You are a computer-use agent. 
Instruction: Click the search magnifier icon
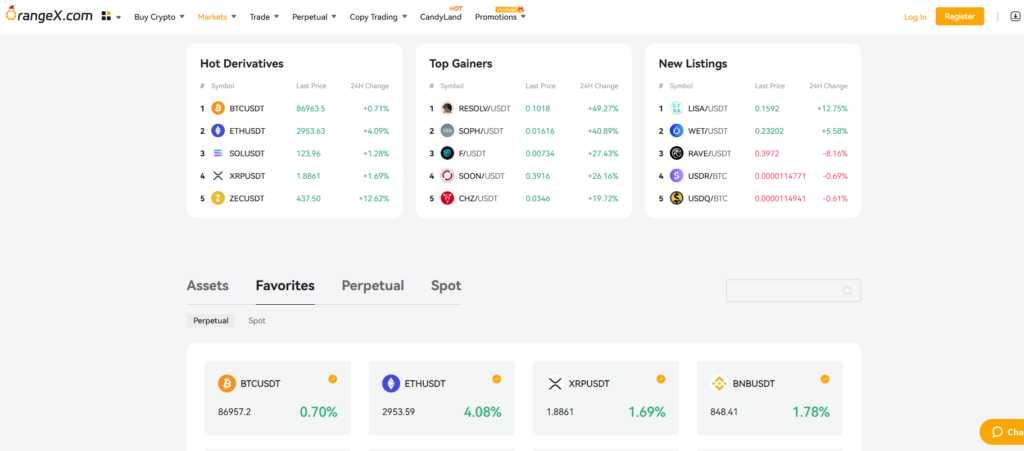847,291
